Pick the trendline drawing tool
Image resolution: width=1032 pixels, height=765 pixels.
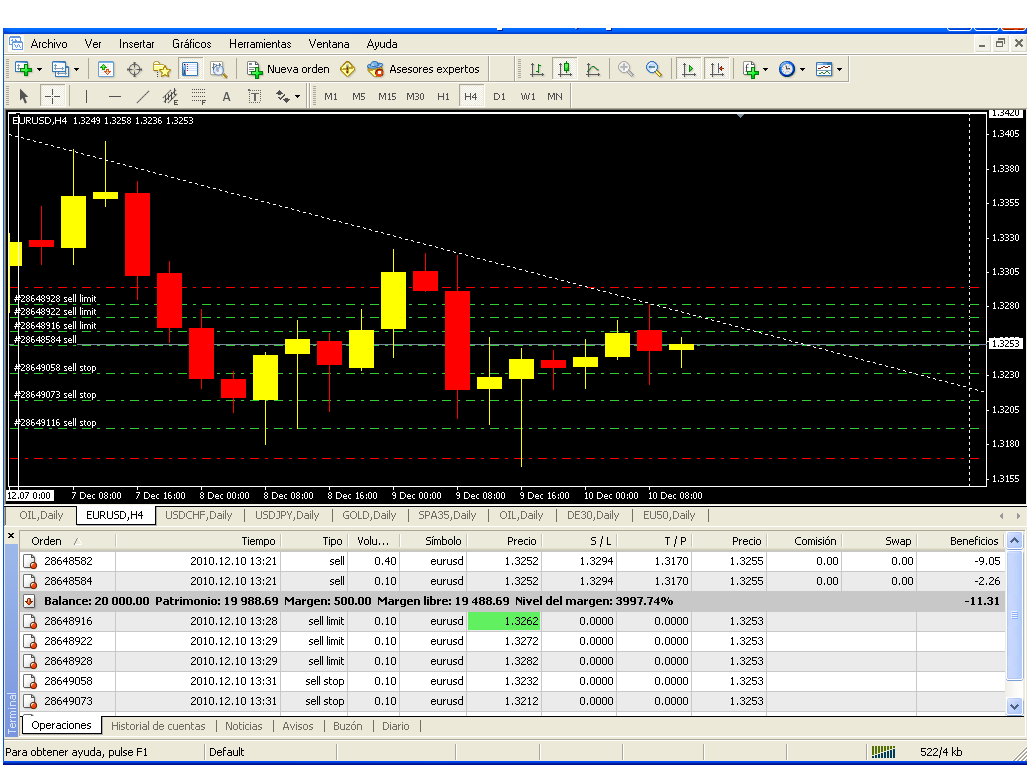click(x=143, y=97)
